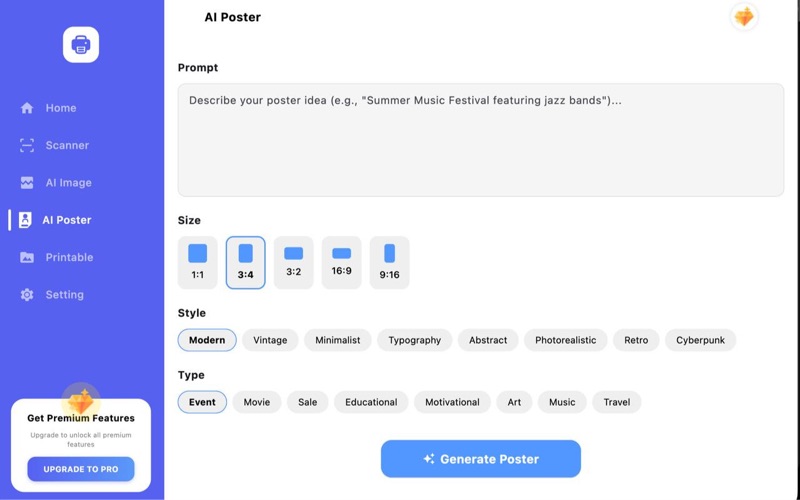Image resolution: width=800 pixels, height=500 pixels.
Task: Select the 1:1 square size option
Action: click(197, 262)
